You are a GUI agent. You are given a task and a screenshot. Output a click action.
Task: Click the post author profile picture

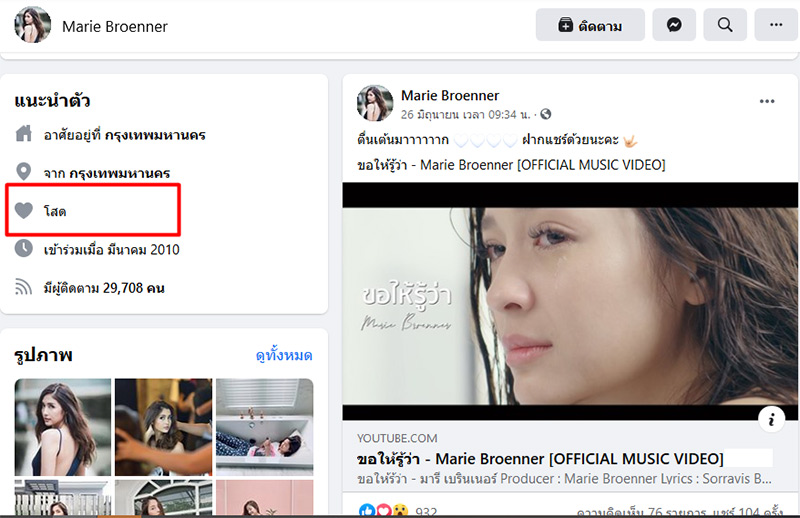tap(375, 104)
